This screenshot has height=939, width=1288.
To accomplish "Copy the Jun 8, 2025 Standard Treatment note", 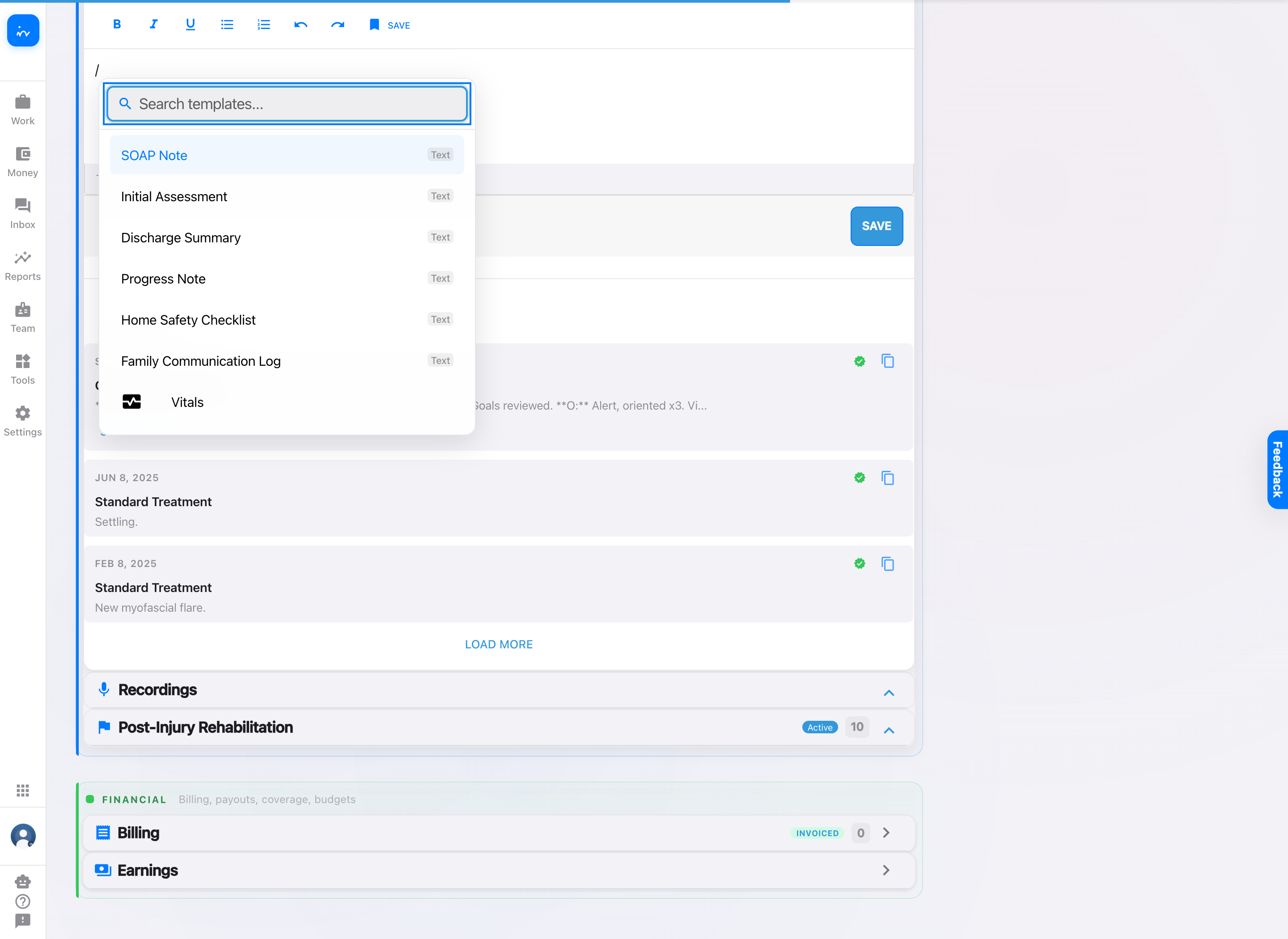I will pos(887,478).
